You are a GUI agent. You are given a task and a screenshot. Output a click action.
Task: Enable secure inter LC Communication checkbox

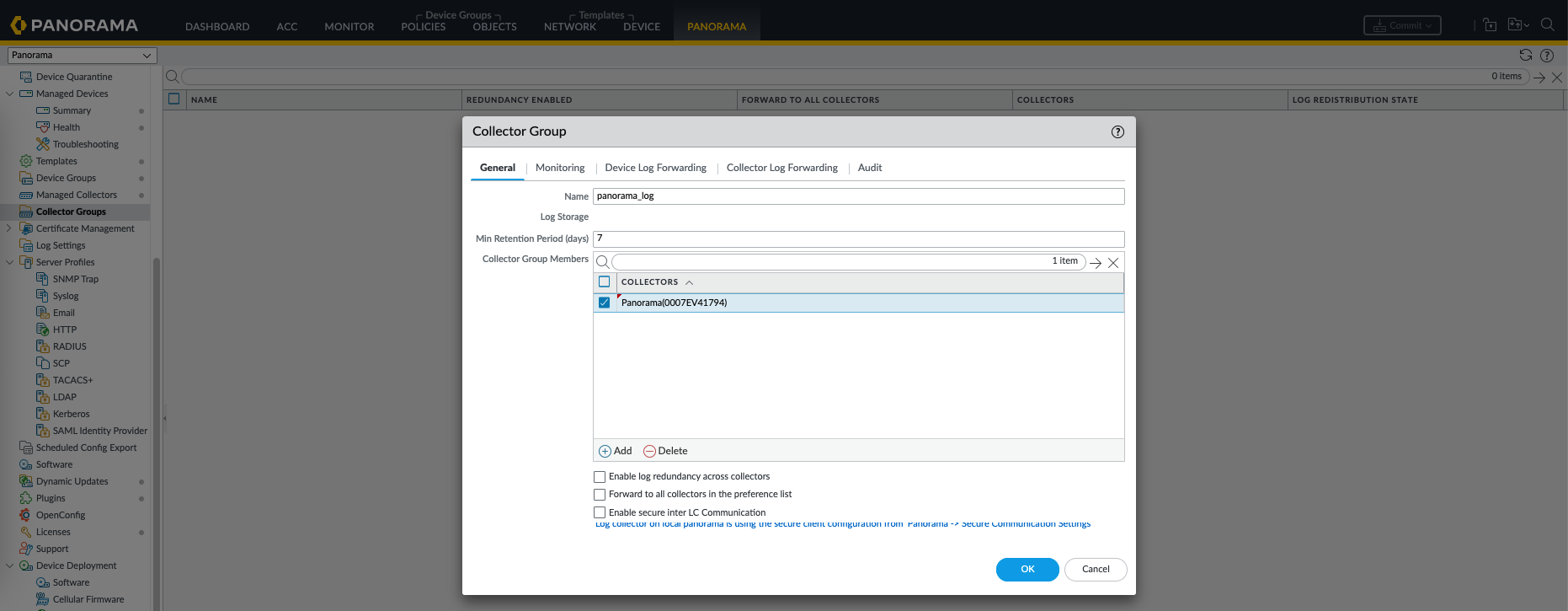pyautogui.click(x=600, y=512)
